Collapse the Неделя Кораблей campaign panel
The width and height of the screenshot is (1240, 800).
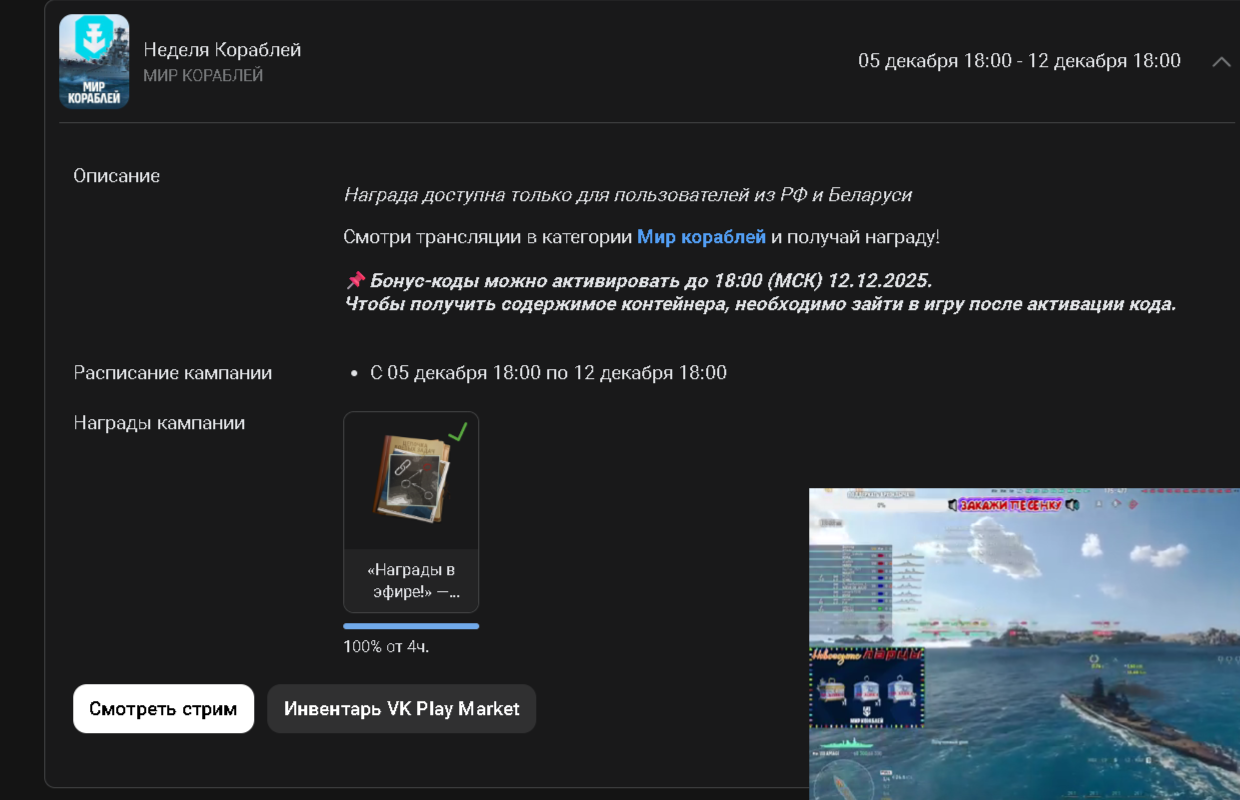click(1221, 61)
